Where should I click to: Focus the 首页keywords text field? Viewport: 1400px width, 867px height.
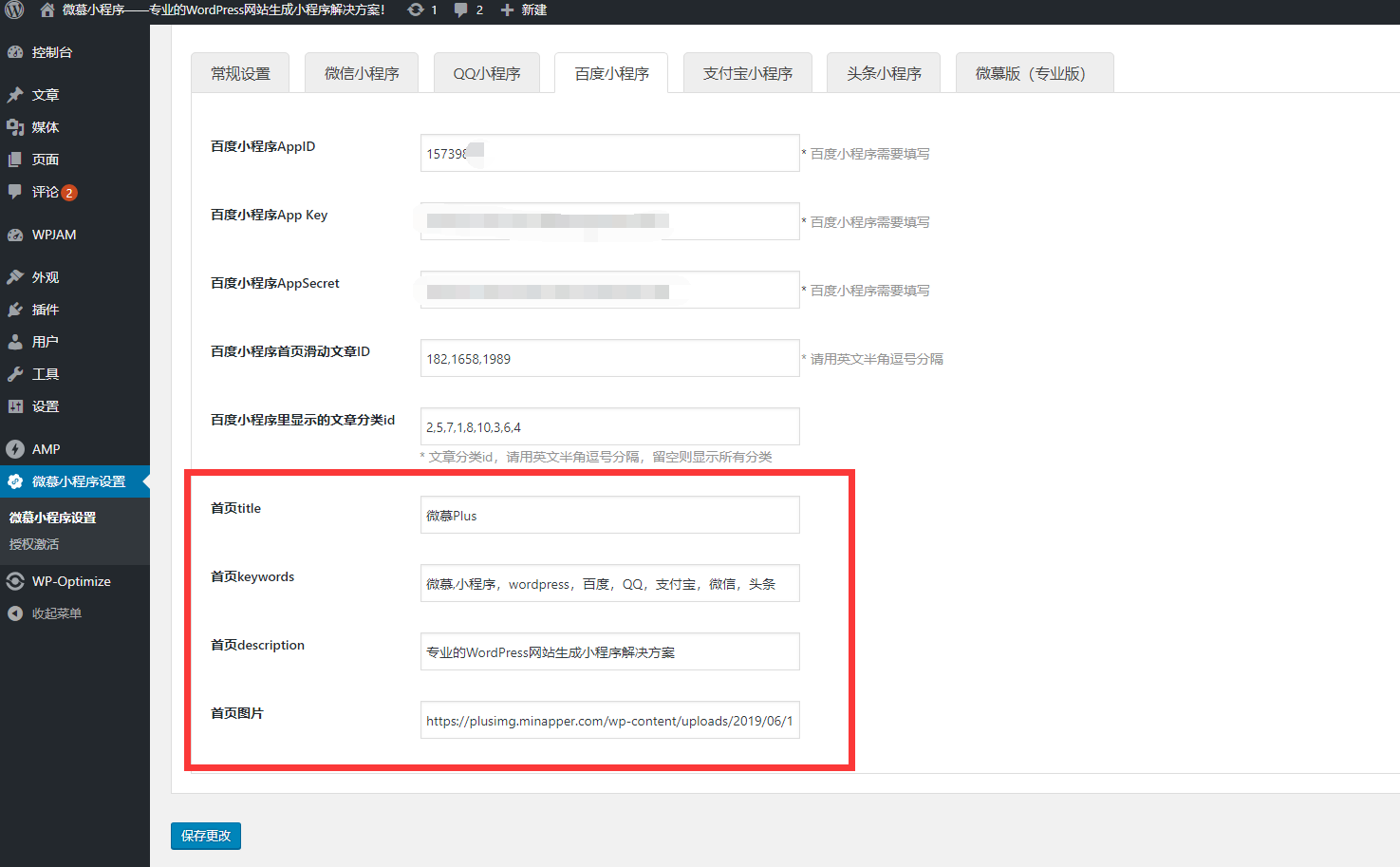[x=609, y=584]
